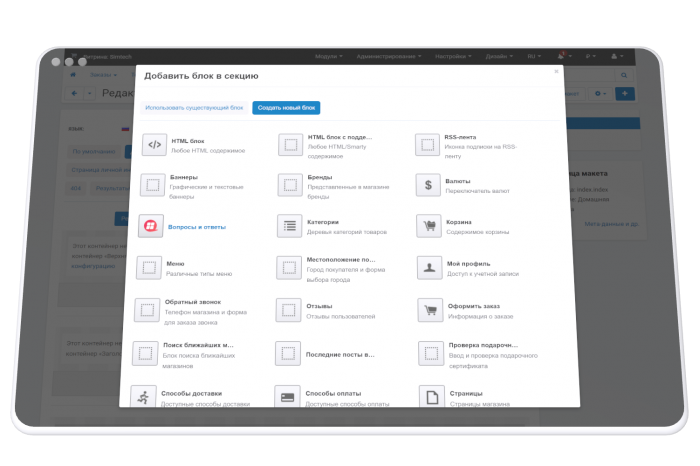Choose the HTML блок с подде... block icon
Viewport: 700px width, 466px height.
(291, 145)
